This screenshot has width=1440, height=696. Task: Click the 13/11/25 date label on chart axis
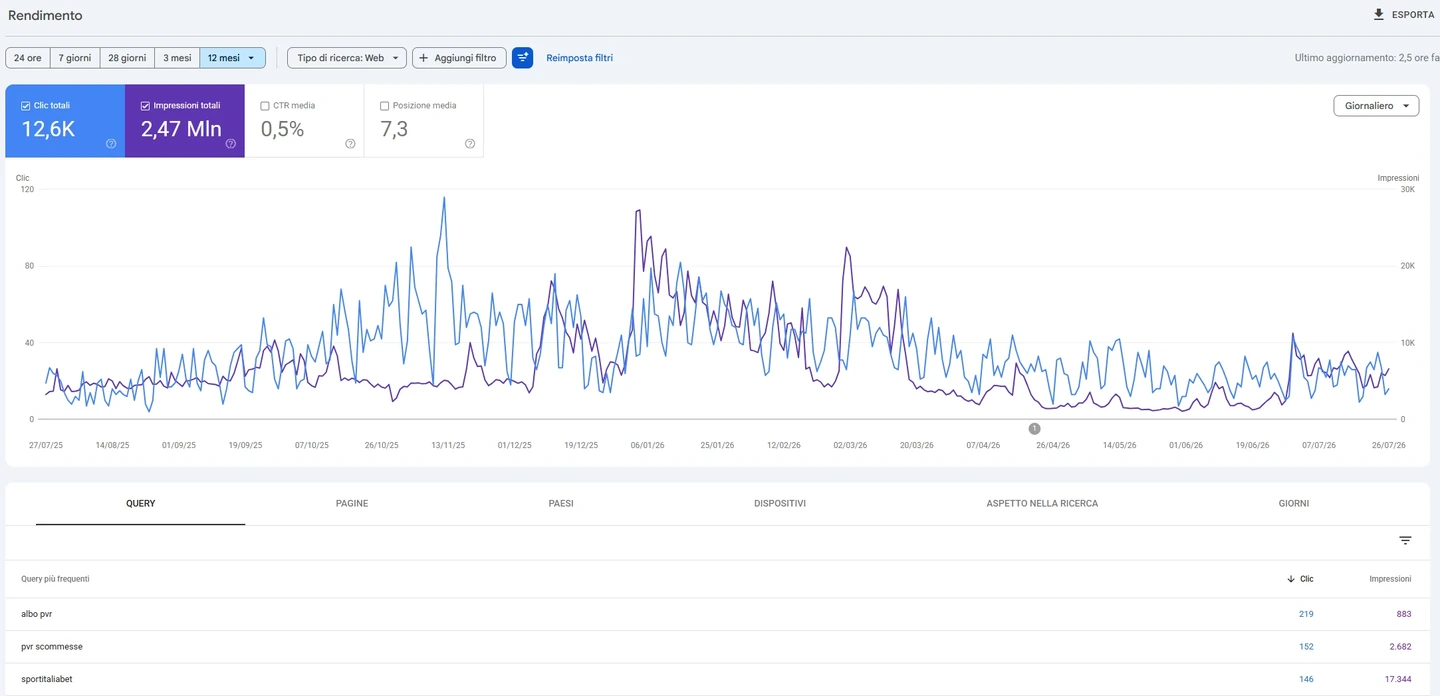tap(448, 445)
